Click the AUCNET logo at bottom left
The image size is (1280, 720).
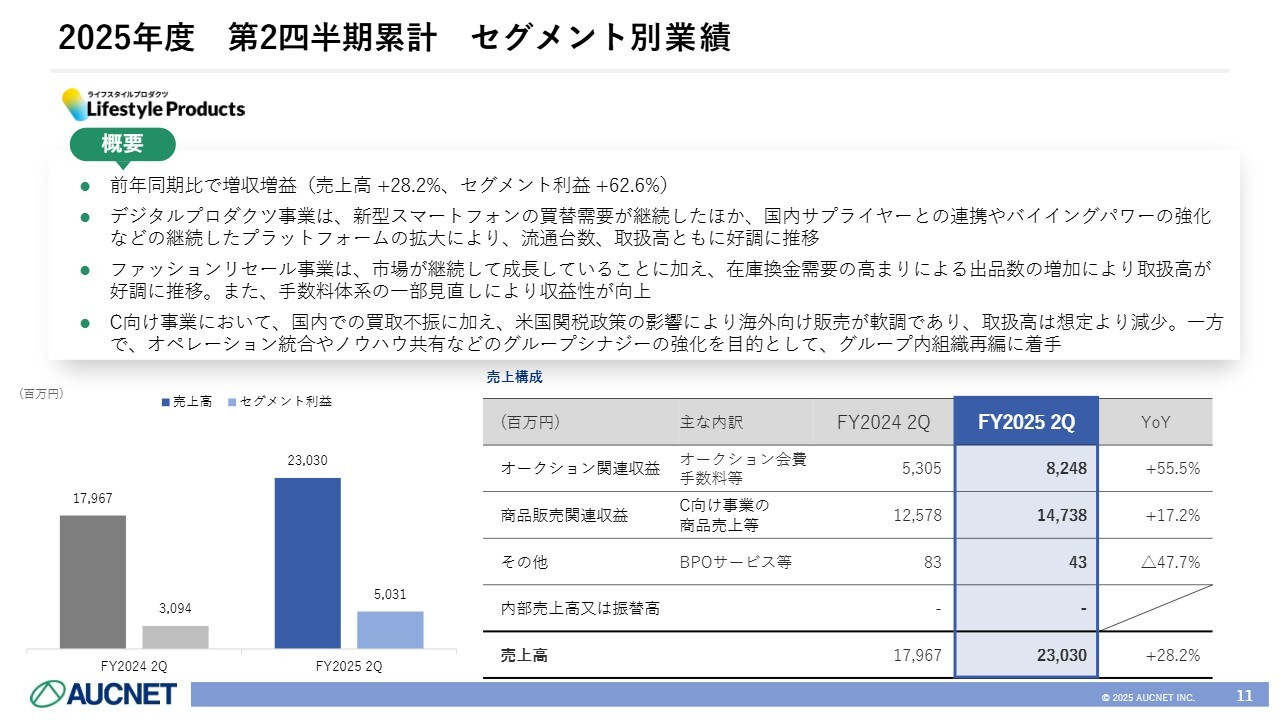click(102, 693)
